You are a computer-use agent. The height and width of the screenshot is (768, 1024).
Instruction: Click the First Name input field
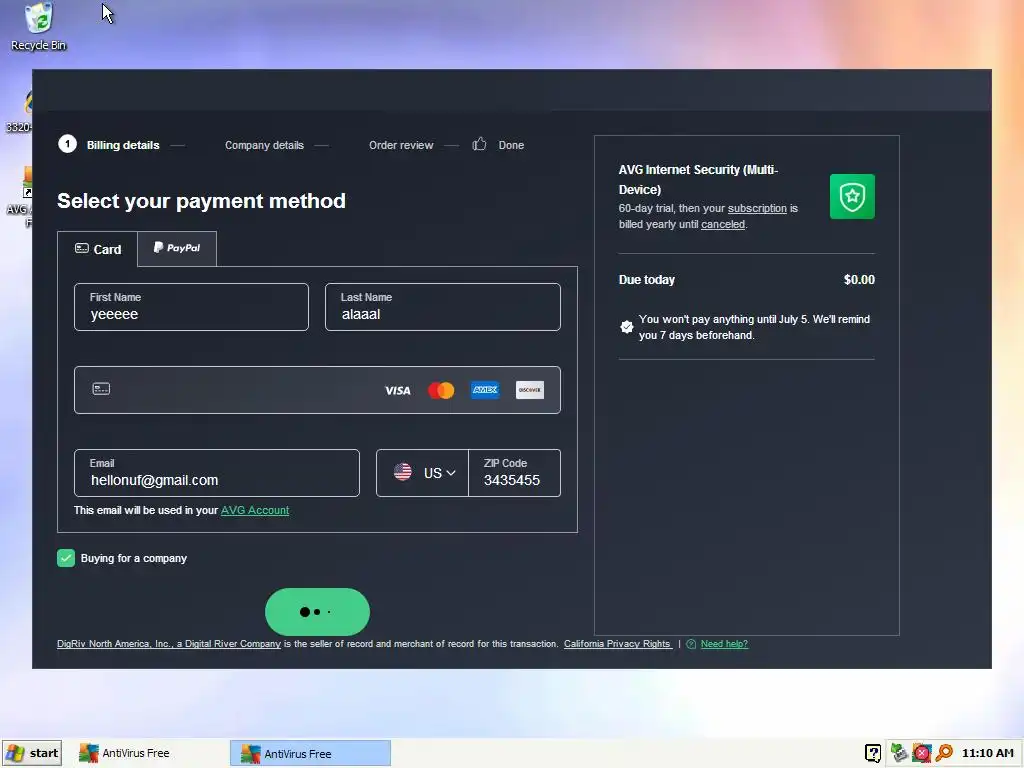point(191,307)
